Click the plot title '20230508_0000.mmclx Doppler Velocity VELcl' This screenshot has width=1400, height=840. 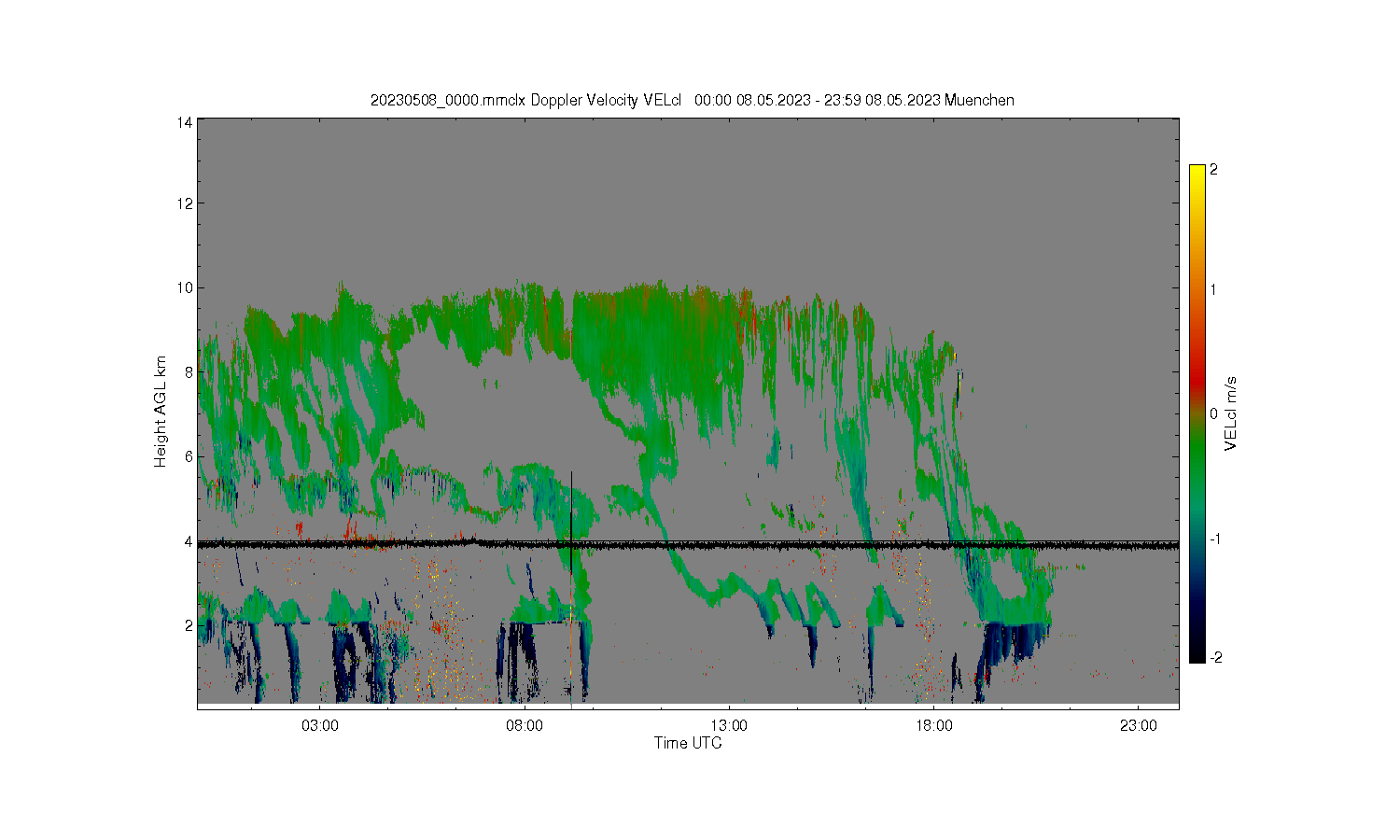click(x=525, y=100)
